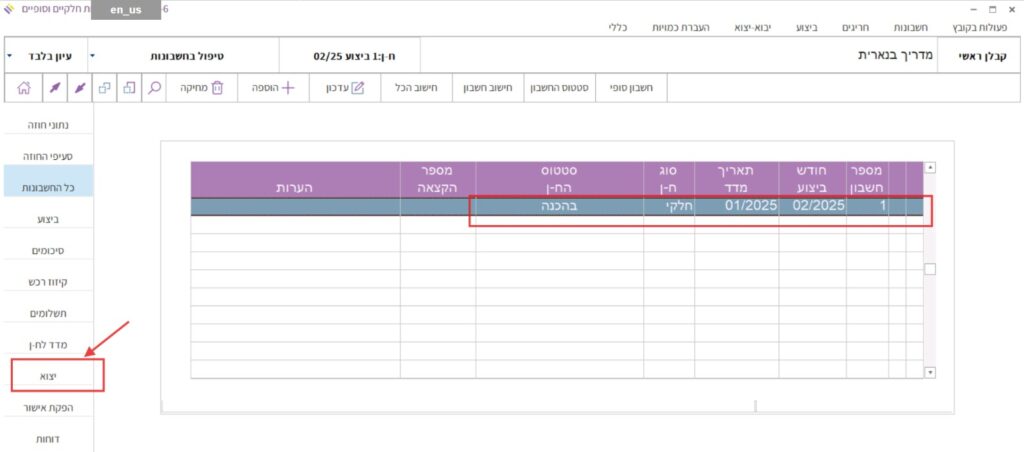The height and width of the screenshot is (452, 1024).
Task: Click the pencil edit icon for עדכון
Action: (x=358, y=88)
